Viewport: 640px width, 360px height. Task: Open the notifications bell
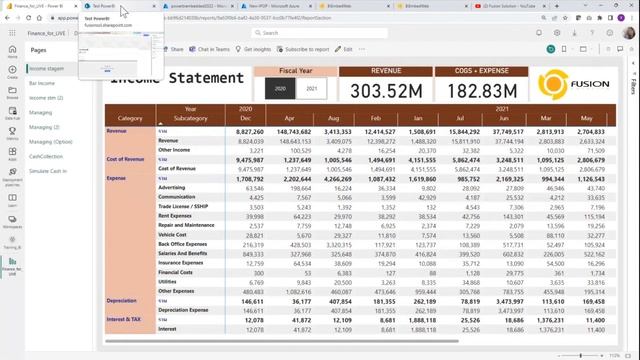pos(539,33)
